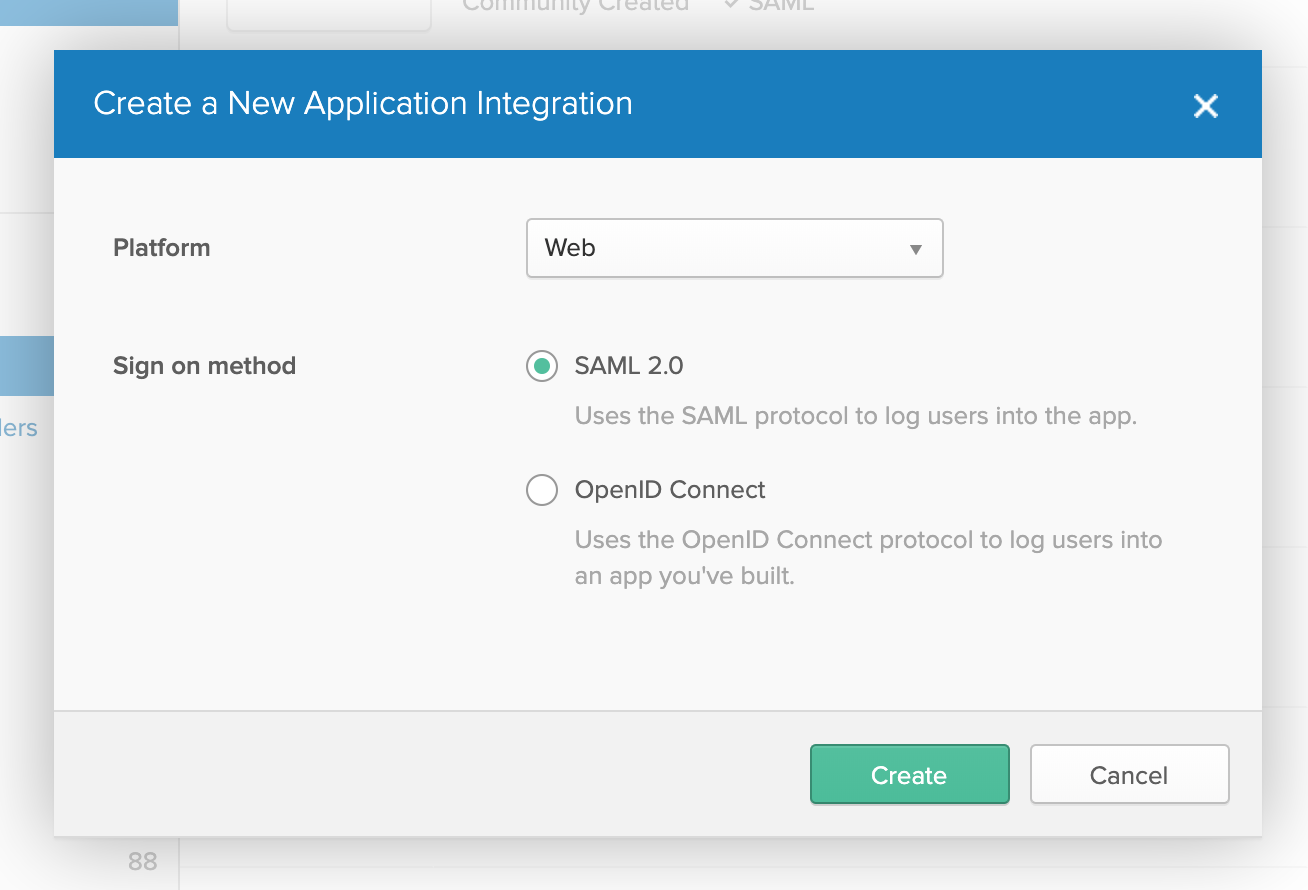The width and height of the screenshot is (1308, 890).
Task: Click the app logo placeholder box behind the modal
Action: (x=329, y=10)
